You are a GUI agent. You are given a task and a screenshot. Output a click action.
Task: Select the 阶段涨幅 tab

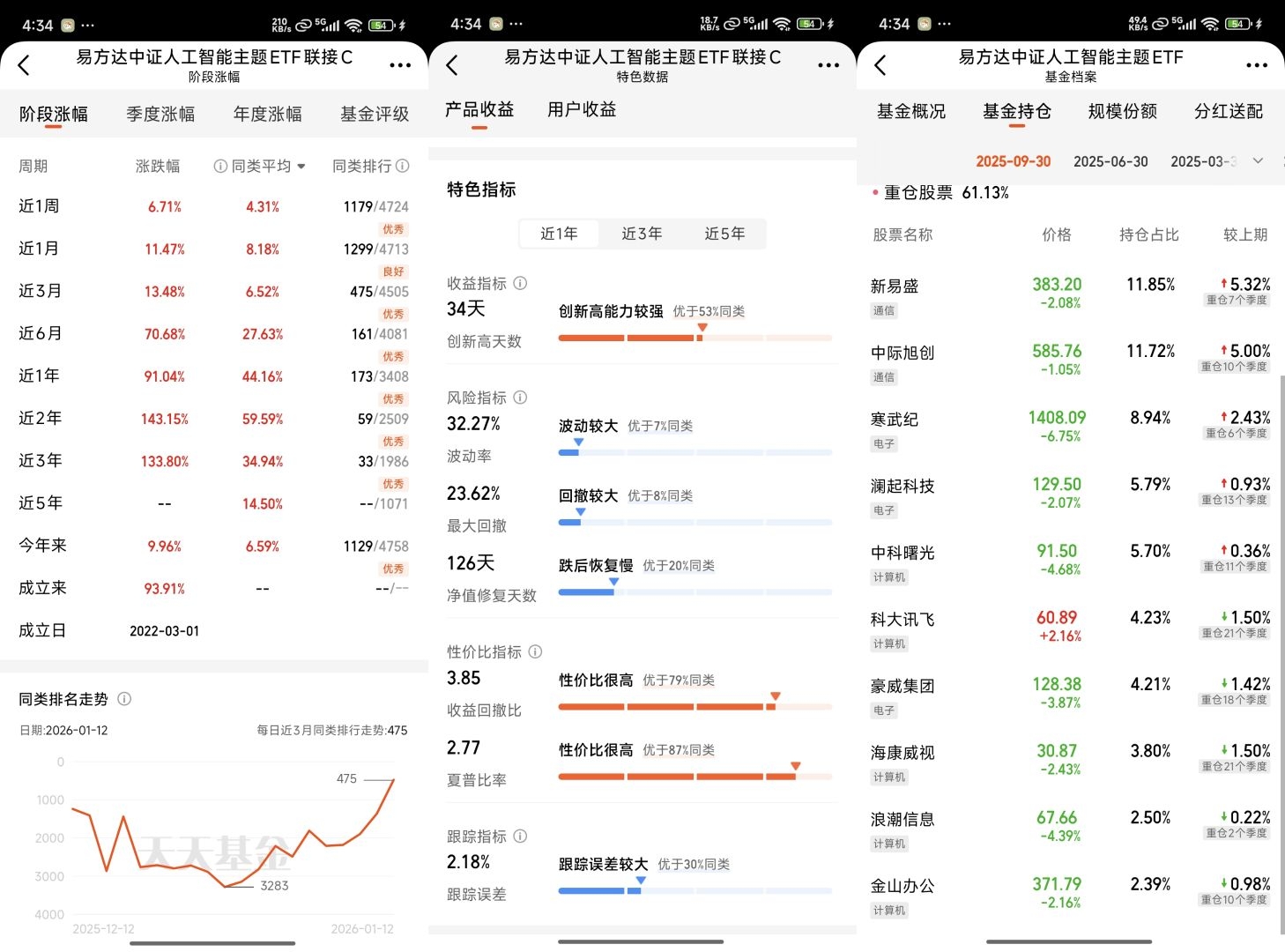coord(54,114)
